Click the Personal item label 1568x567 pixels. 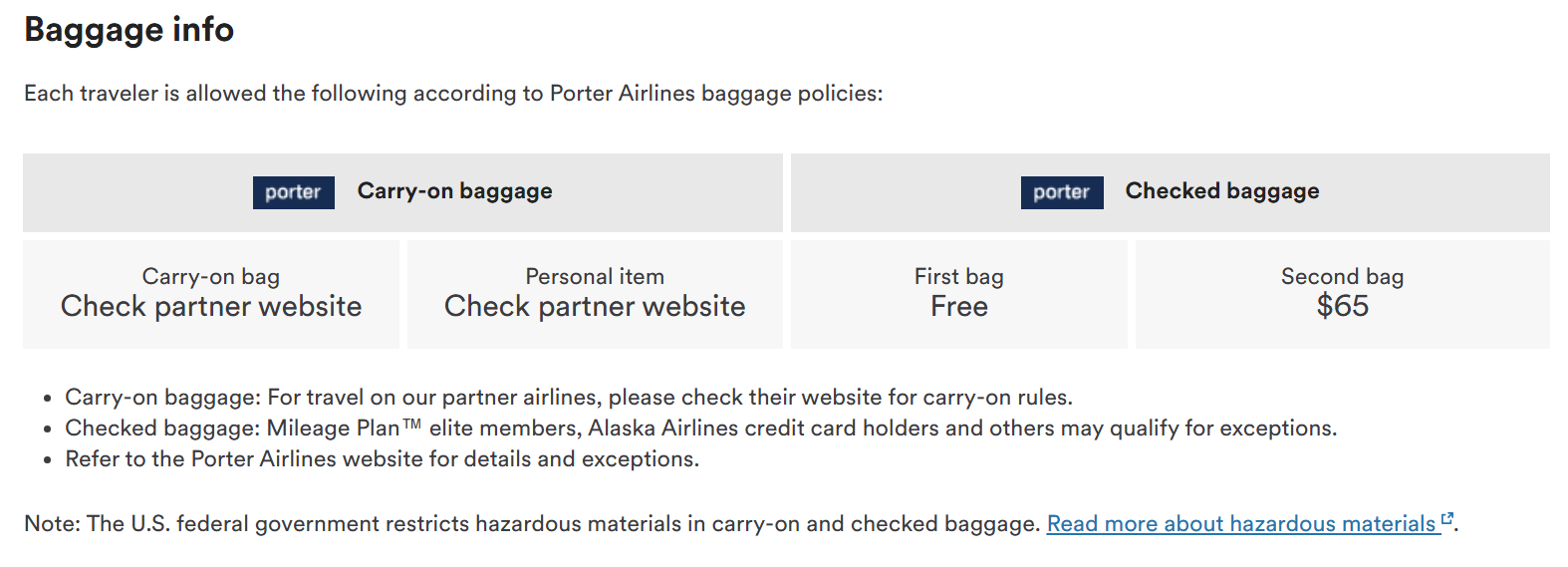(595, 276)
